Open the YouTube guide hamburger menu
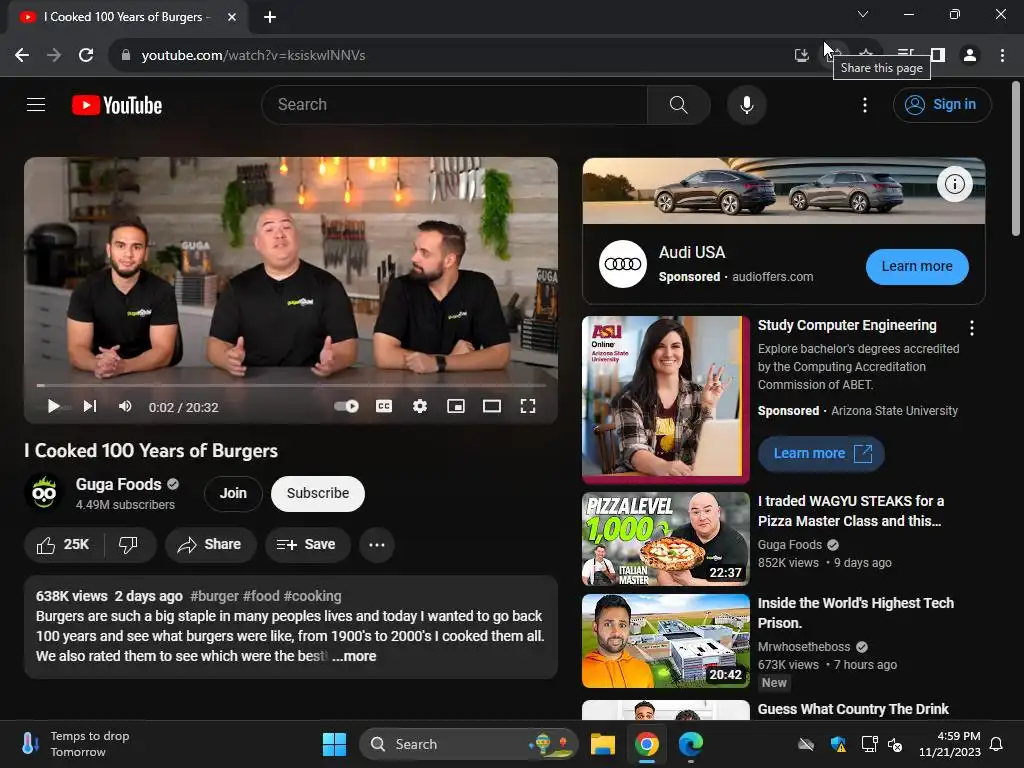 [x=36, y=104]
